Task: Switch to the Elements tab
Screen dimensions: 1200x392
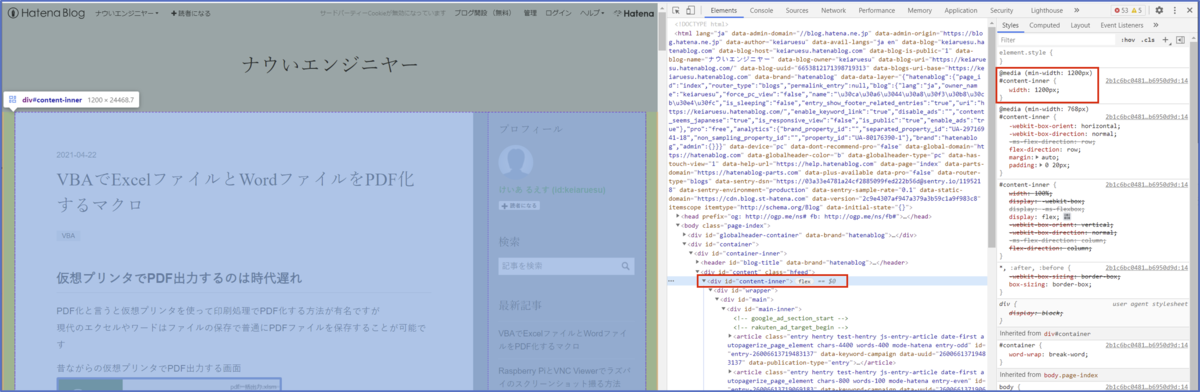Action: 724,10
